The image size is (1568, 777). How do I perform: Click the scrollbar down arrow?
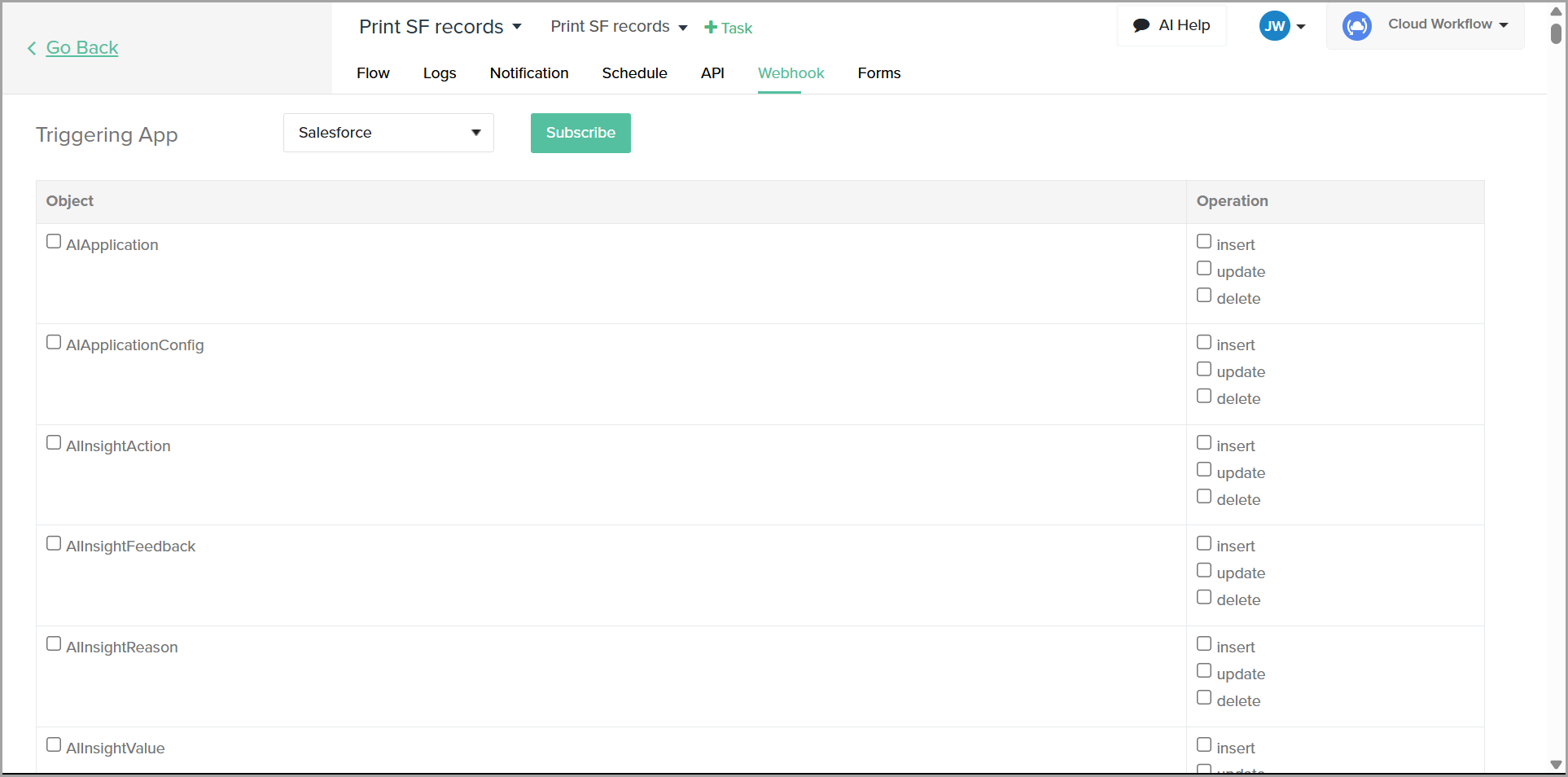click(1556, 765)
